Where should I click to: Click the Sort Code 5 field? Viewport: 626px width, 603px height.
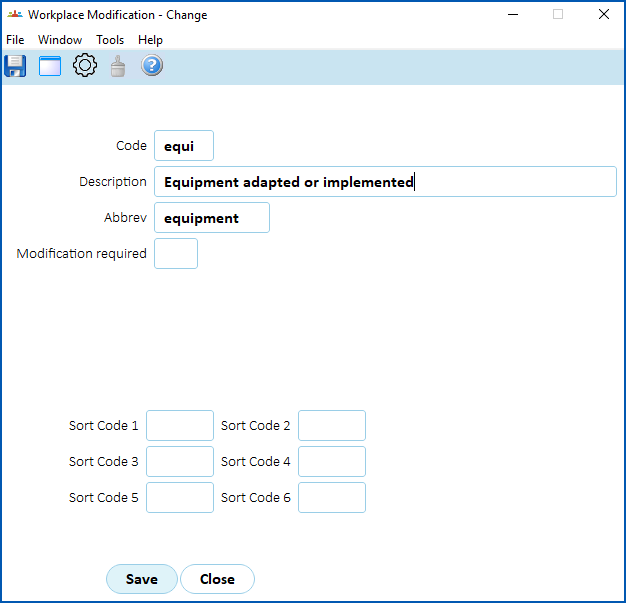click(x=180, y=497)
